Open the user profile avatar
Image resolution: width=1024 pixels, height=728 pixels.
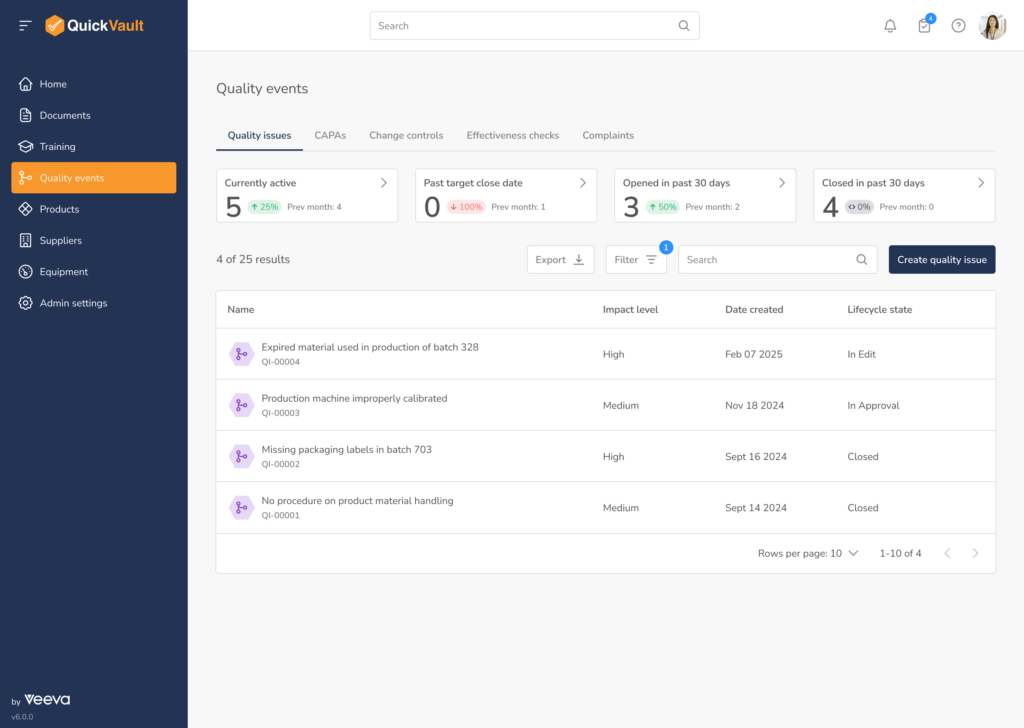pyautogui.click(x=992, y=26)
